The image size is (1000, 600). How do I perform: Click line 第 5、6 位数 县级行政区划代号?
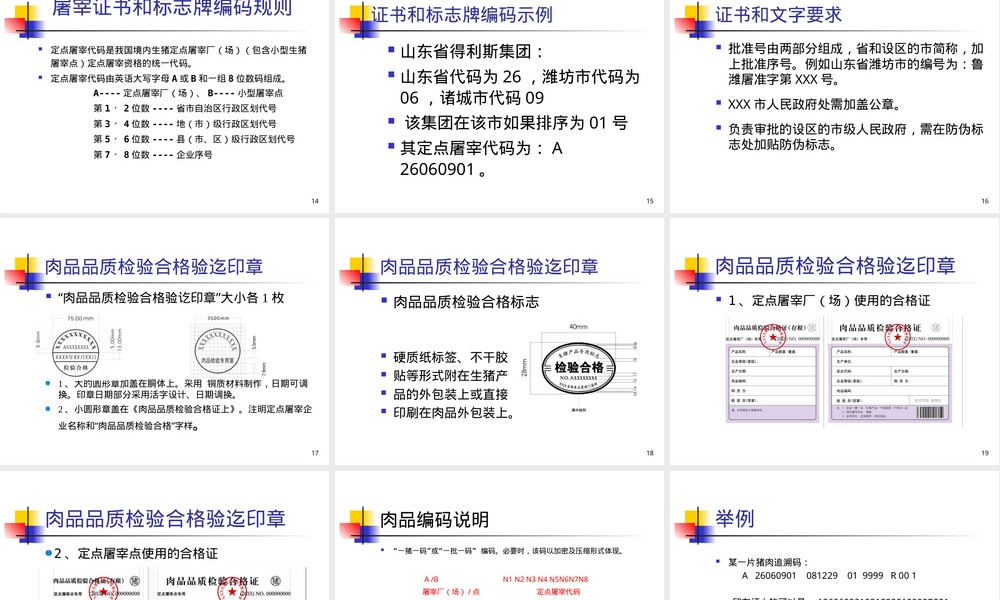(194, 139)
